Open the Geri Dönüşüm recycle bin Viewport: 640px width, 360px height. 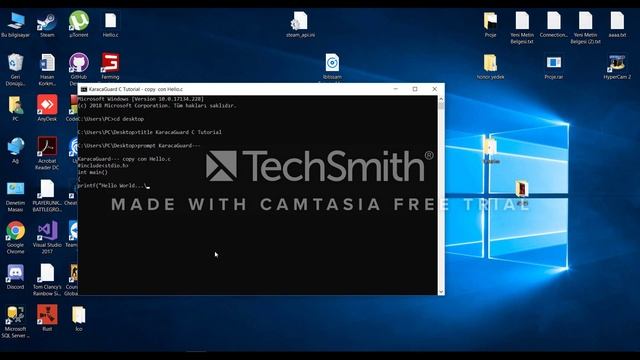click(16, 70)
